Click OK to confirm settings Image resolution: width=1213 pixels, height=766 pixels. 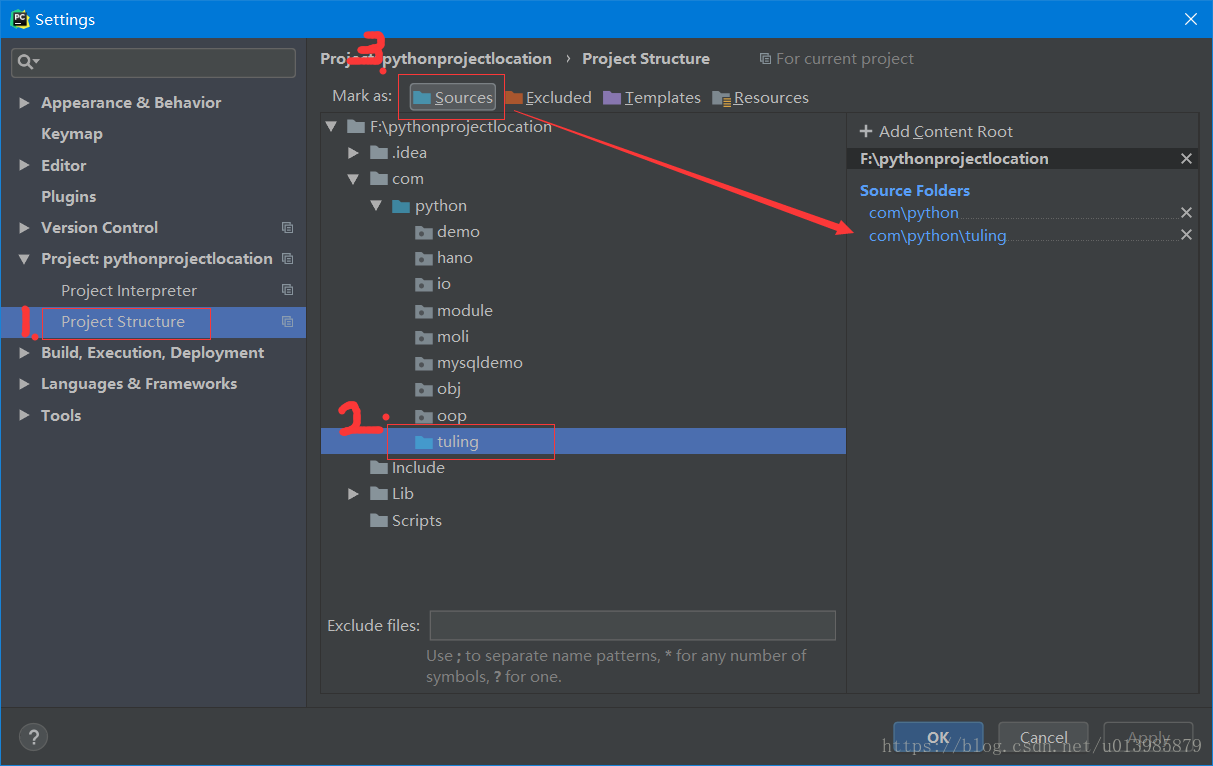[x=938, y=738]
